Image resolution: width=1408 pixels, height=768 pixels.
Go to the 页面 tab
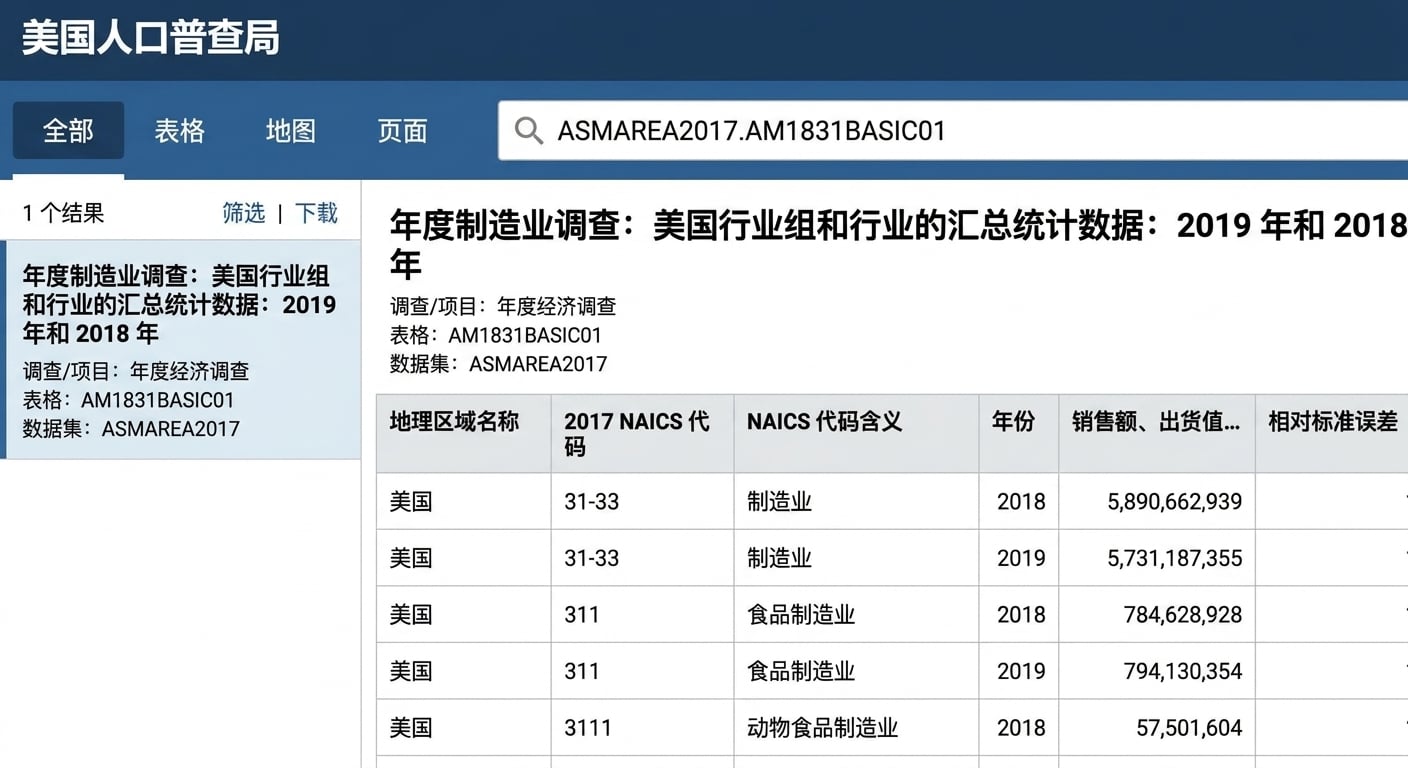[403, 130]
